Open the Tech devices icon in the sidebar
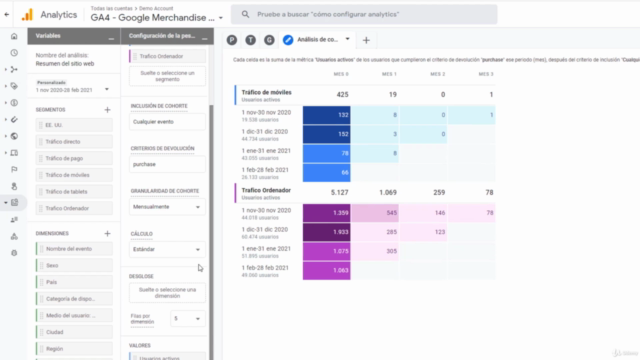This screenshot has width=640, height=360. tap(14, 153)
